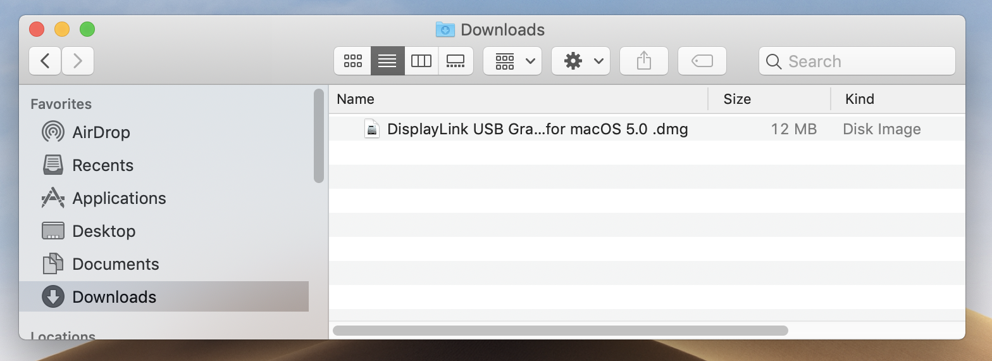The width and height of the screenshot is (992, 361).
Task: Click the disk image file icon
Action: tap(372, 129)
